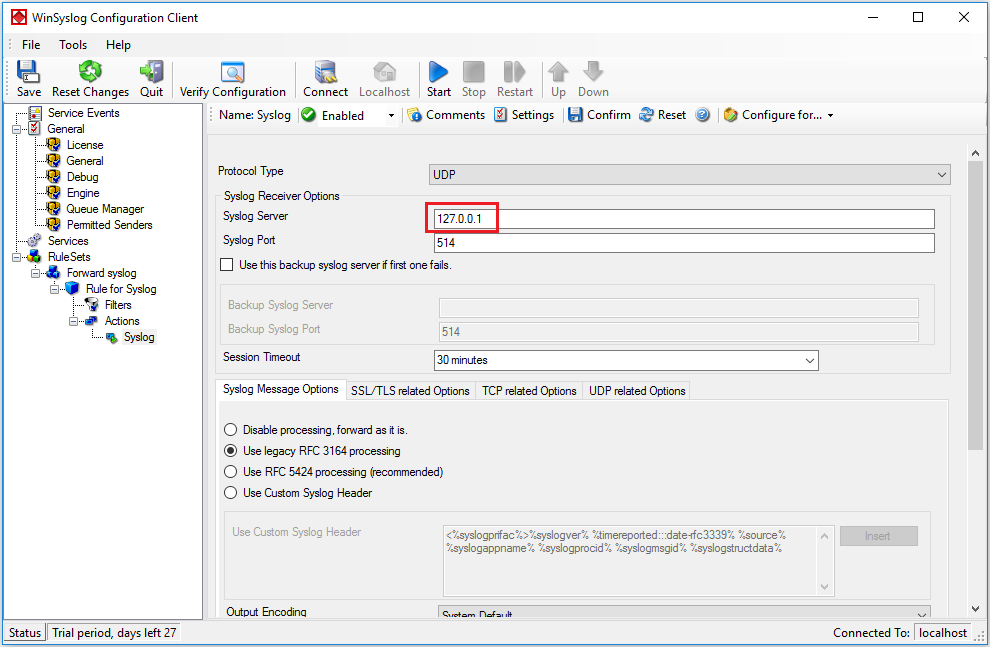Open Queue Manager in the tree
This screenshot has height=647, width=990.
click(105, 209)
